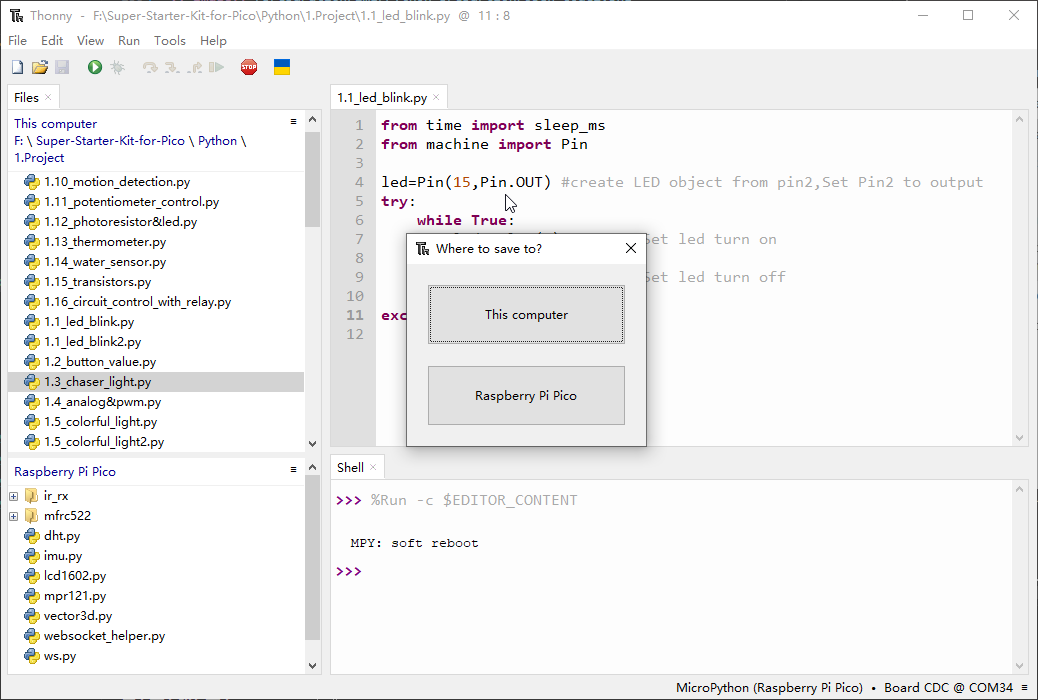This screenshot has height=700, width=1038.
Task: Select the 1.1_led_blink.py editor tab
Action: coord(382,97)
